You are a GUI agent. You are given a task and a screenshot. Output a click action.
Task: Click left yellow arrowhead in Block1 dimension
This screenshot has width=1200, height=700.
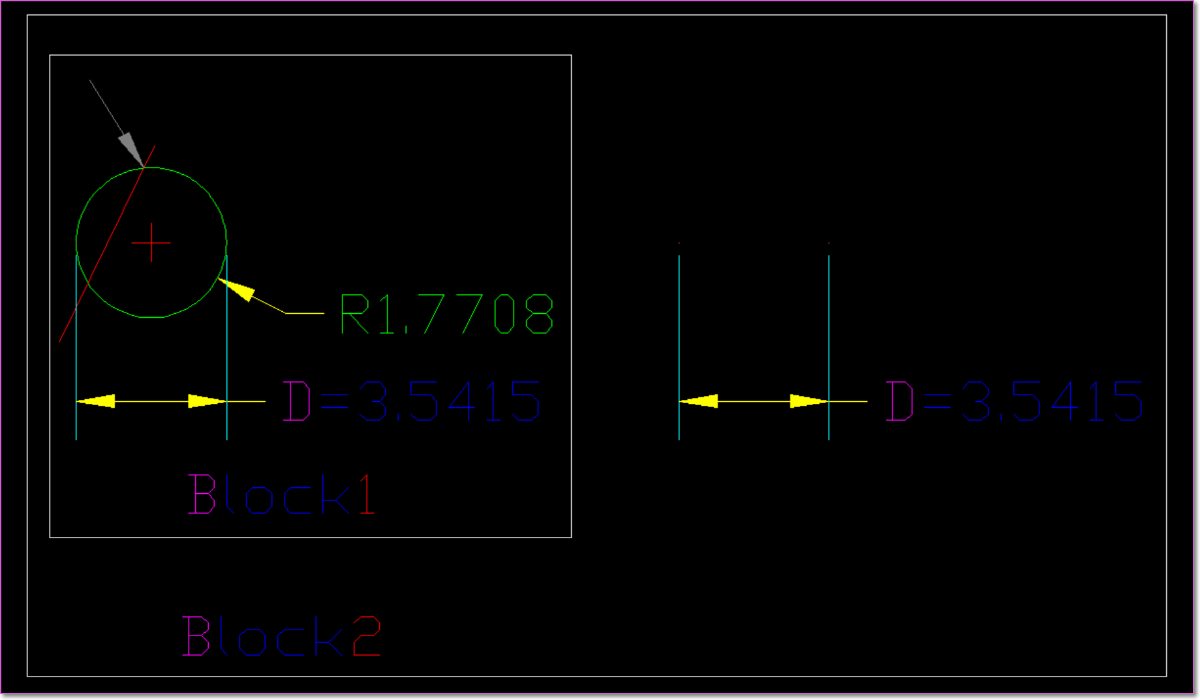96,401
